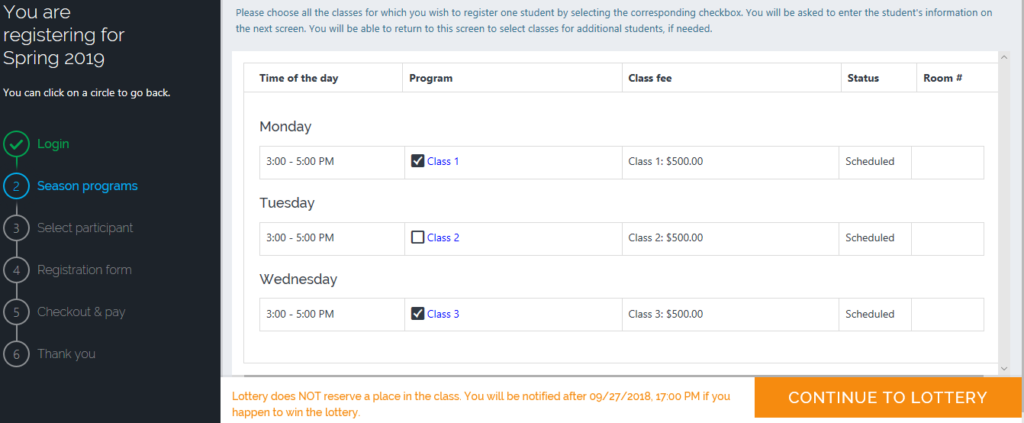
Task: Click the Program column header
Action: pyautogui.click(x=431, y=78)
